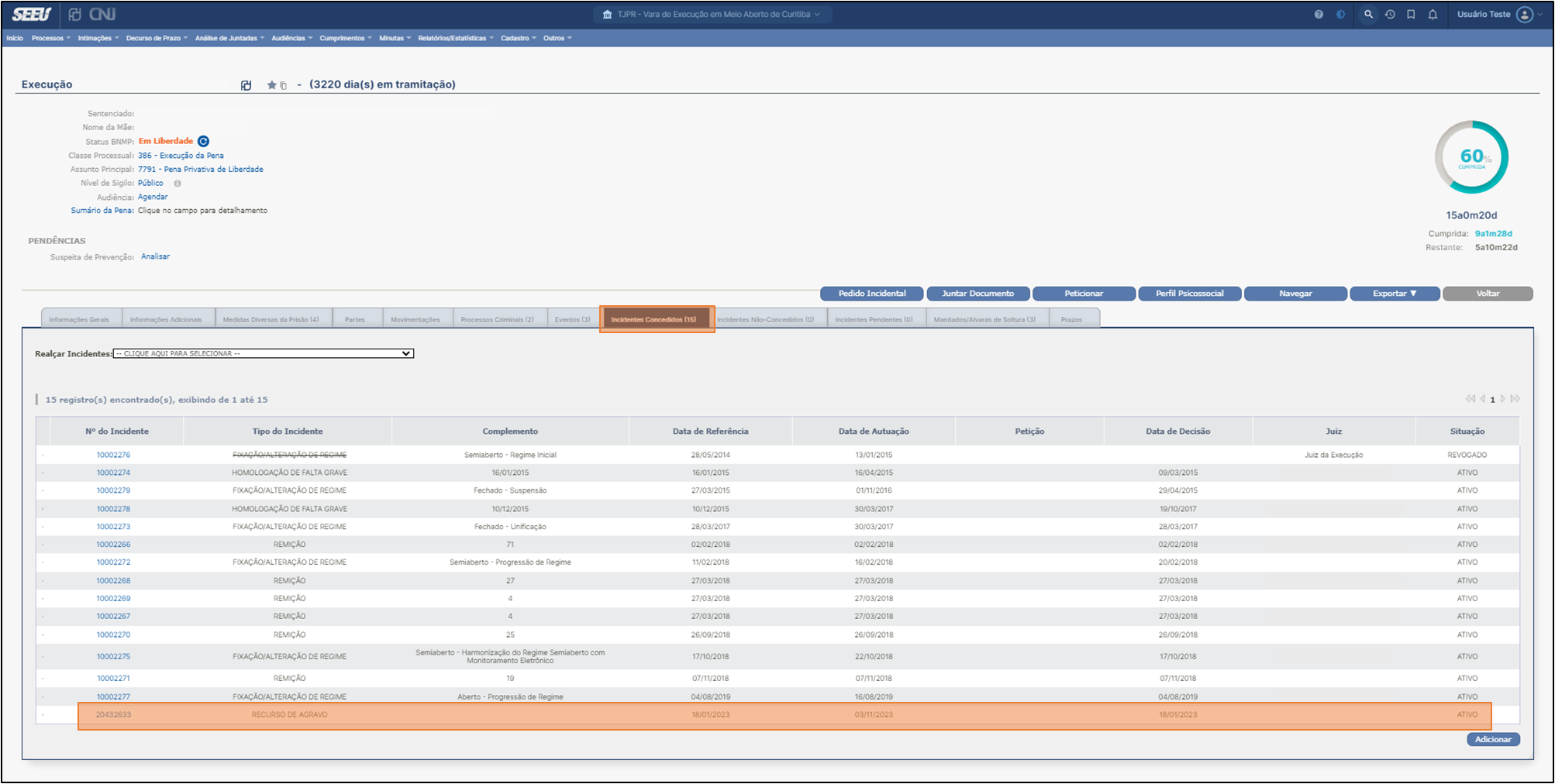Open incident number 10002276

coord(113,455)
